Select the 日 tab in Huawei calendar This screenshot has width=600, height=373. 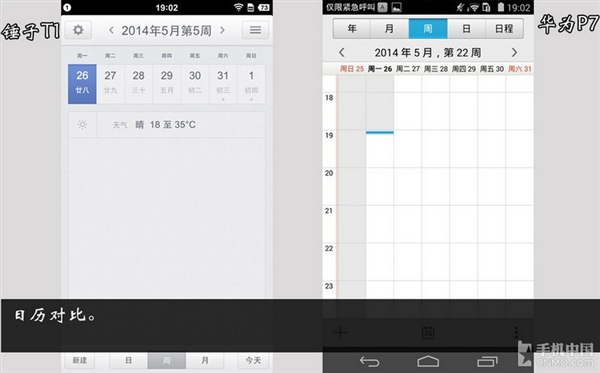(x=466, y=29)
